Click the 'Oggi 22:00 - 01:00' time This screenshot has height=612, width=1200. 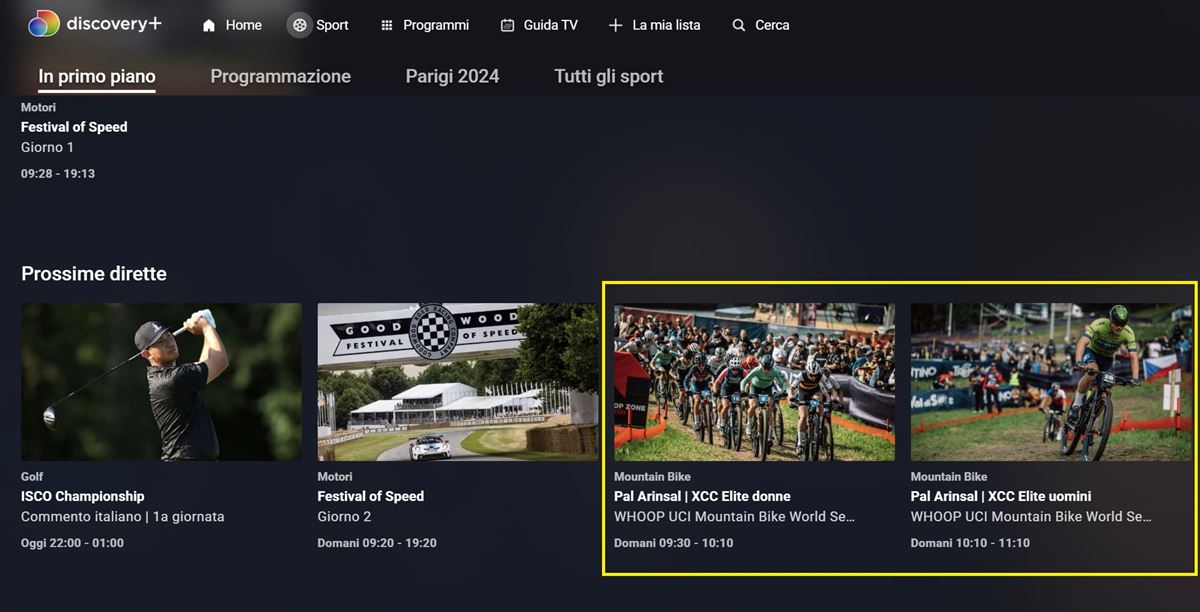(x=72, y=543)
